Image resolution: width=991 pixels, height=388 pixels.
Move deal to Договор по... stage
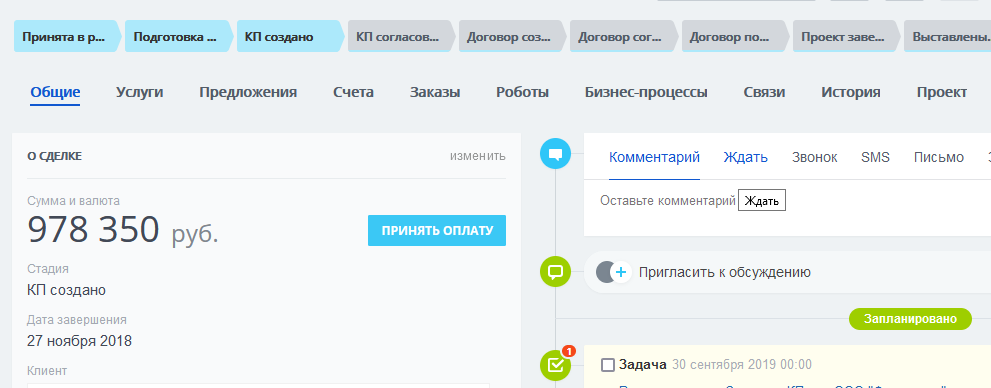[x=736, y=37]
